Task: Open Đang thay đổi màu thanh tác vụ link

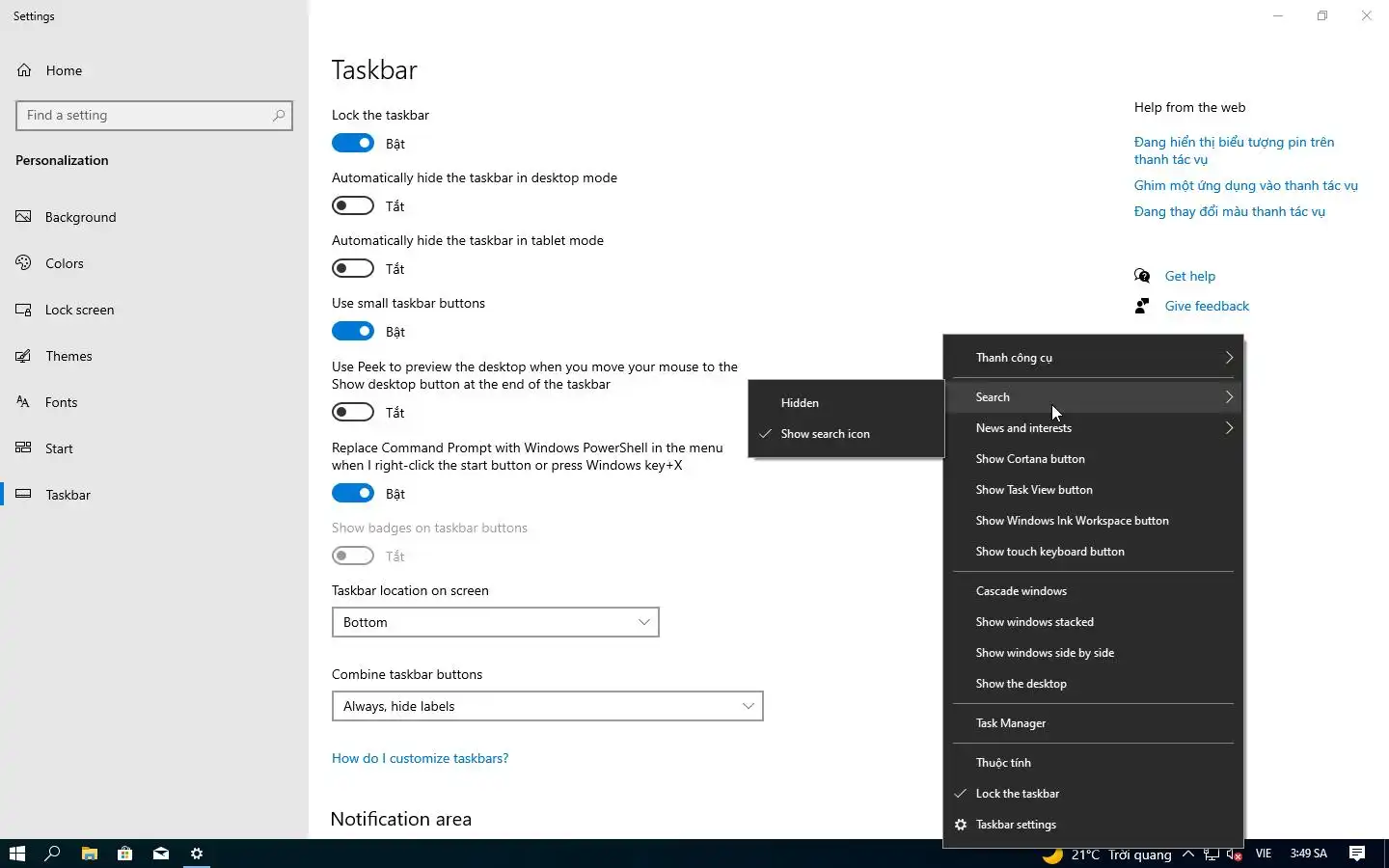Action: tap(1229, 211)
